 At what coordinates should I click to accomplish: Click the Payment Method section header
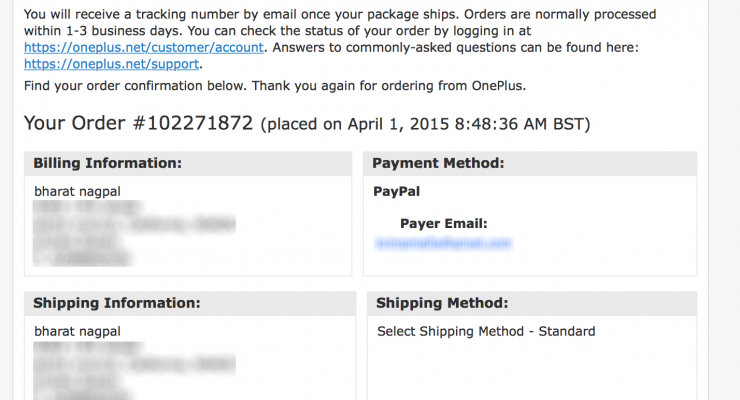tap(438, 163)
